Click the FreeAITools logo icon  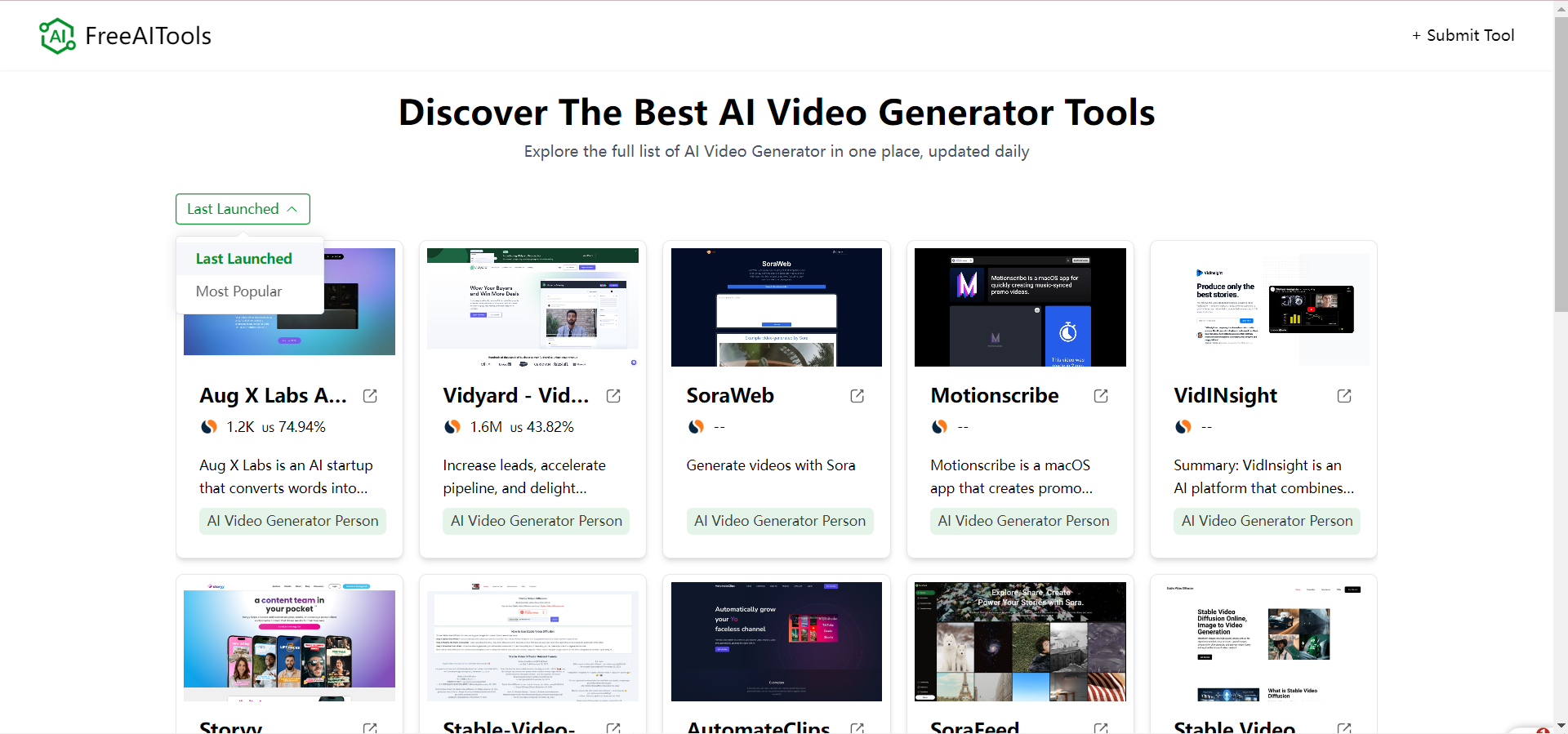point(57,36)
